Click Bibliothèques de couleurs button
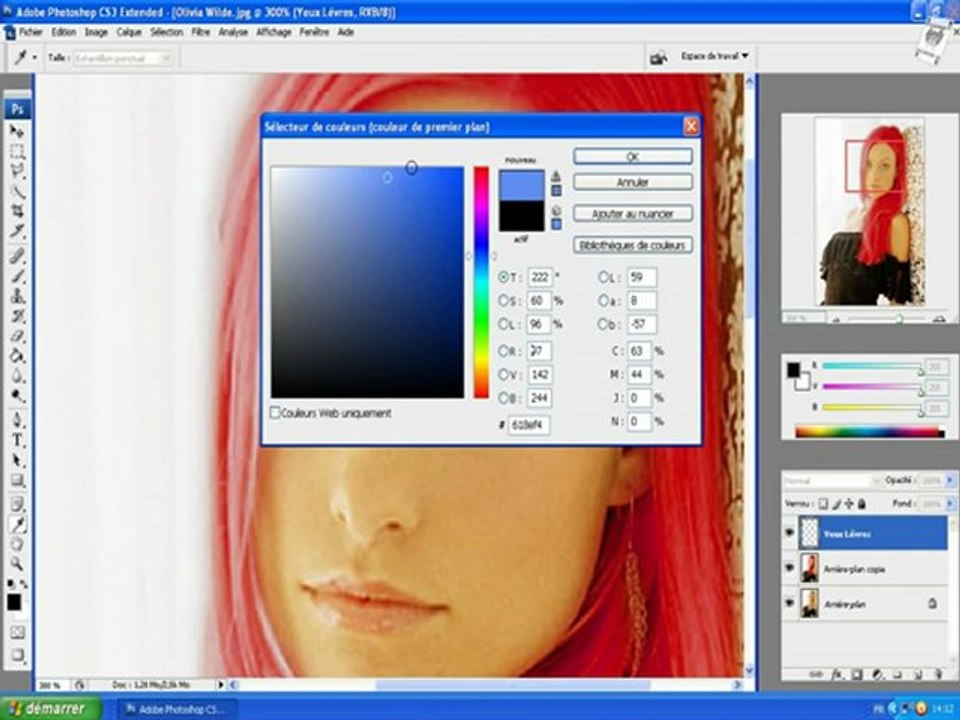 click(633, 245)
